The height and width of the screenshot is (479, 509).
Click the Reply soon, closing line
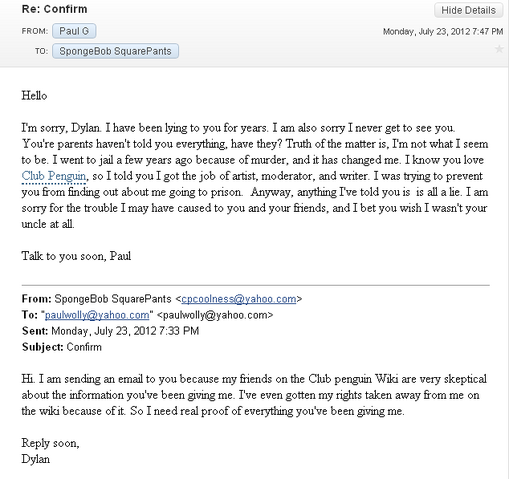coord(50,443)
